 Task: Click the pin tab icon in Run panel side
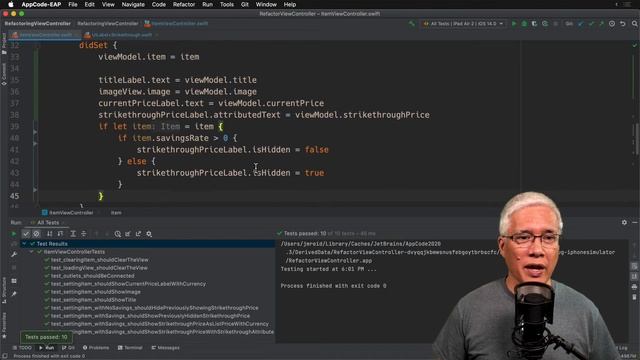(14, 294)
